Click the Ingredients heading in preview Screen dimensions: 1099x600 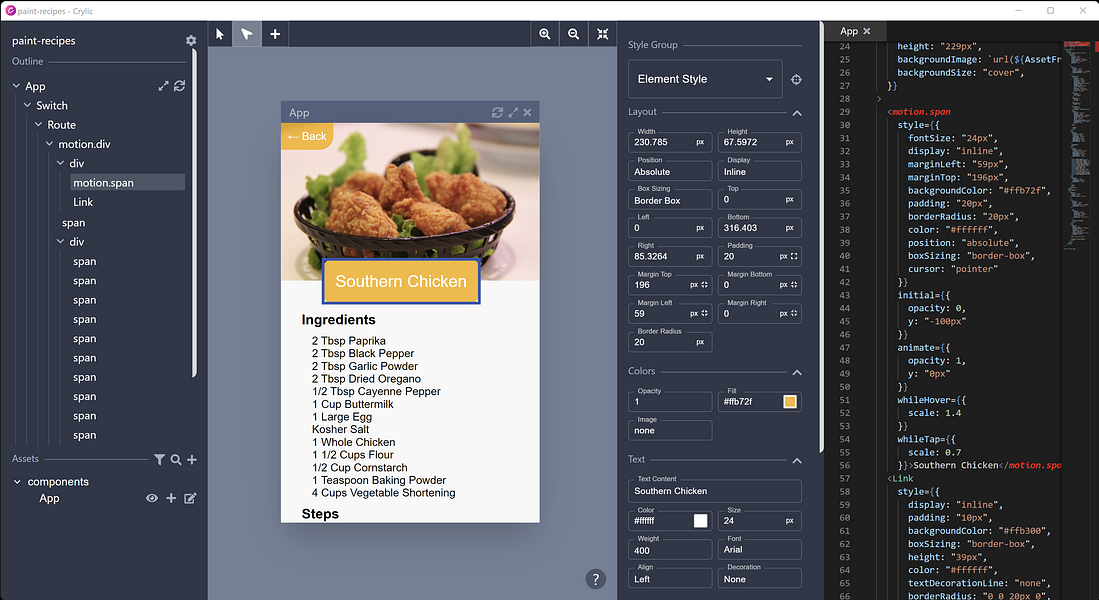[339, 320]
